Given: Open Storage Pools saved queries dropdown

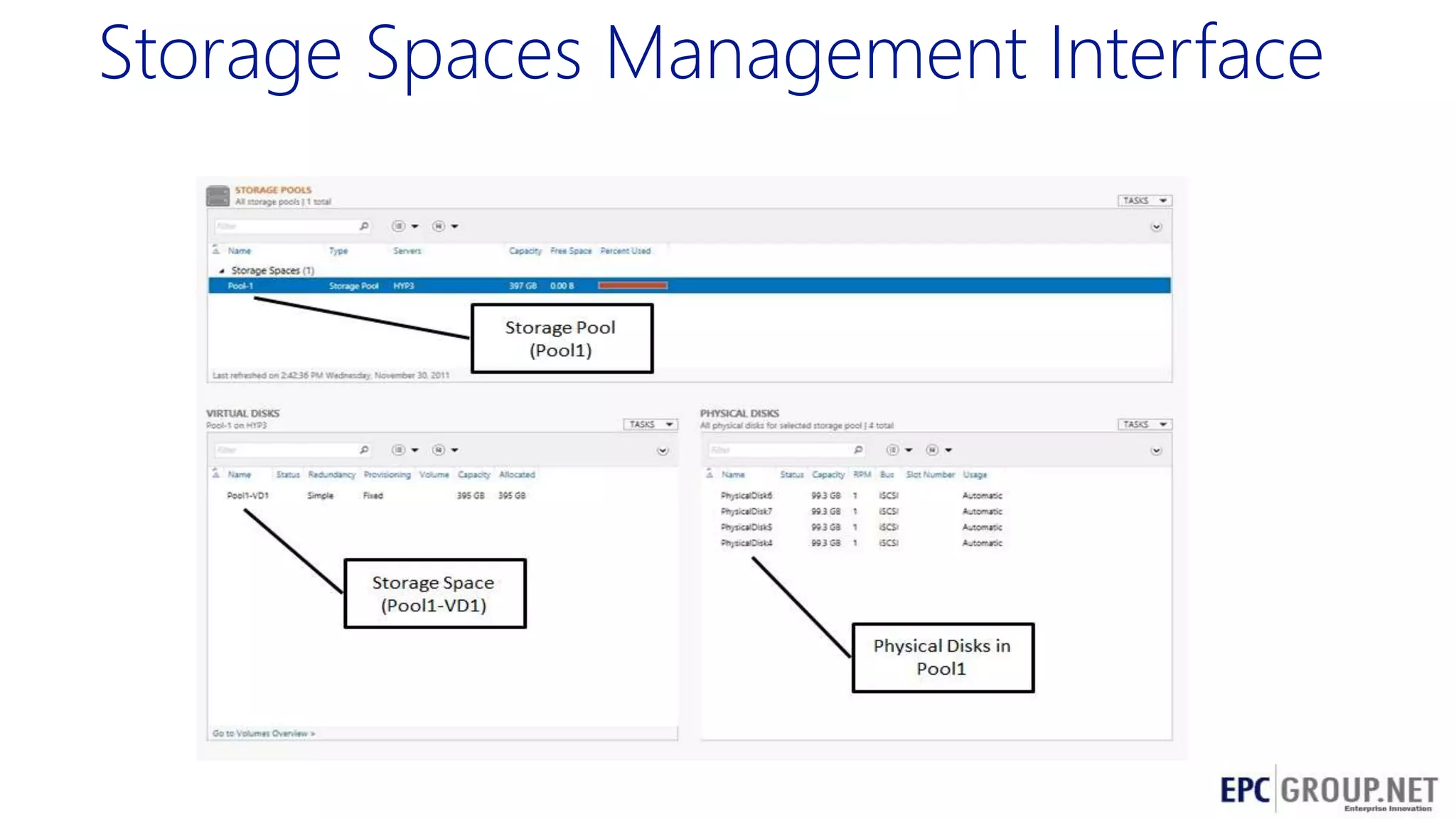Looking at the screenshot, I should point(445,226).
